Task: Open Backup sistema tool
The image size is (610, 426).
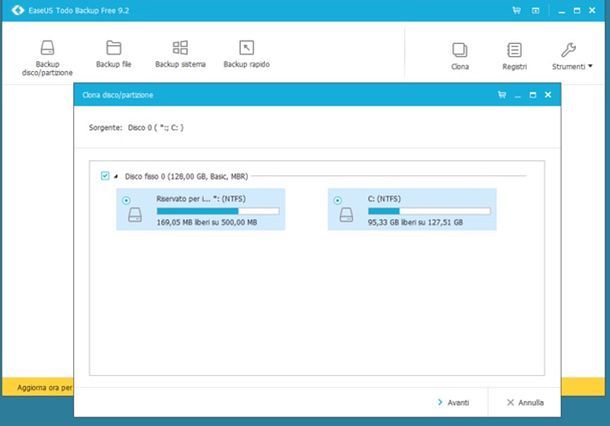Action: click(x=180, y=54)
